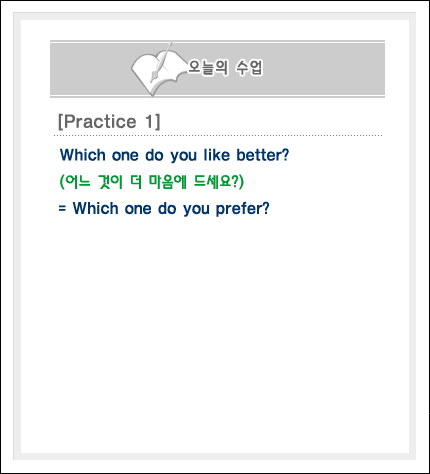The height and width of the screenshot is (474, 430).
Task: Click the pen nib in the header icon
Action: point(154,76)
